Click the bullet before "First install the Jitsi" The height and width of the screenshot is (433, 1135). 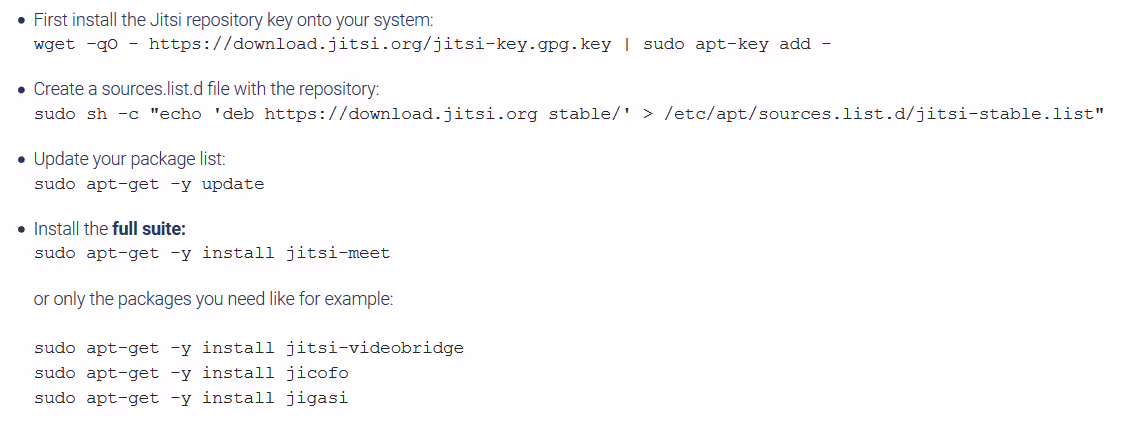pos(21,22)
